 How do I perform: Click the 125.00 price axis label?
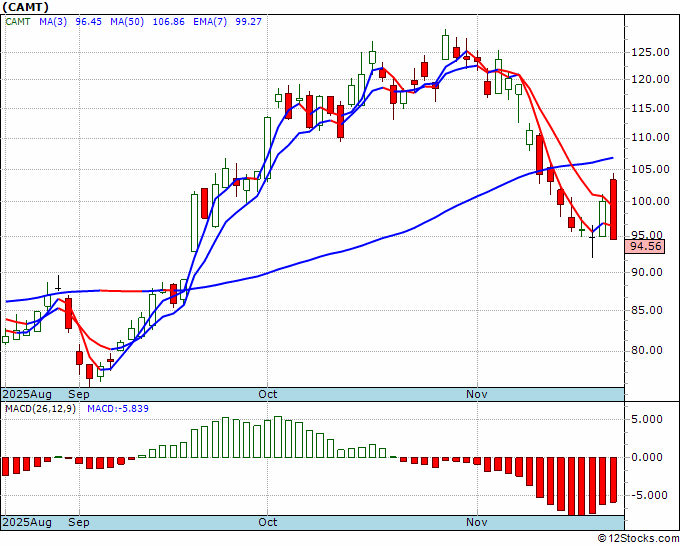[653, 52]
